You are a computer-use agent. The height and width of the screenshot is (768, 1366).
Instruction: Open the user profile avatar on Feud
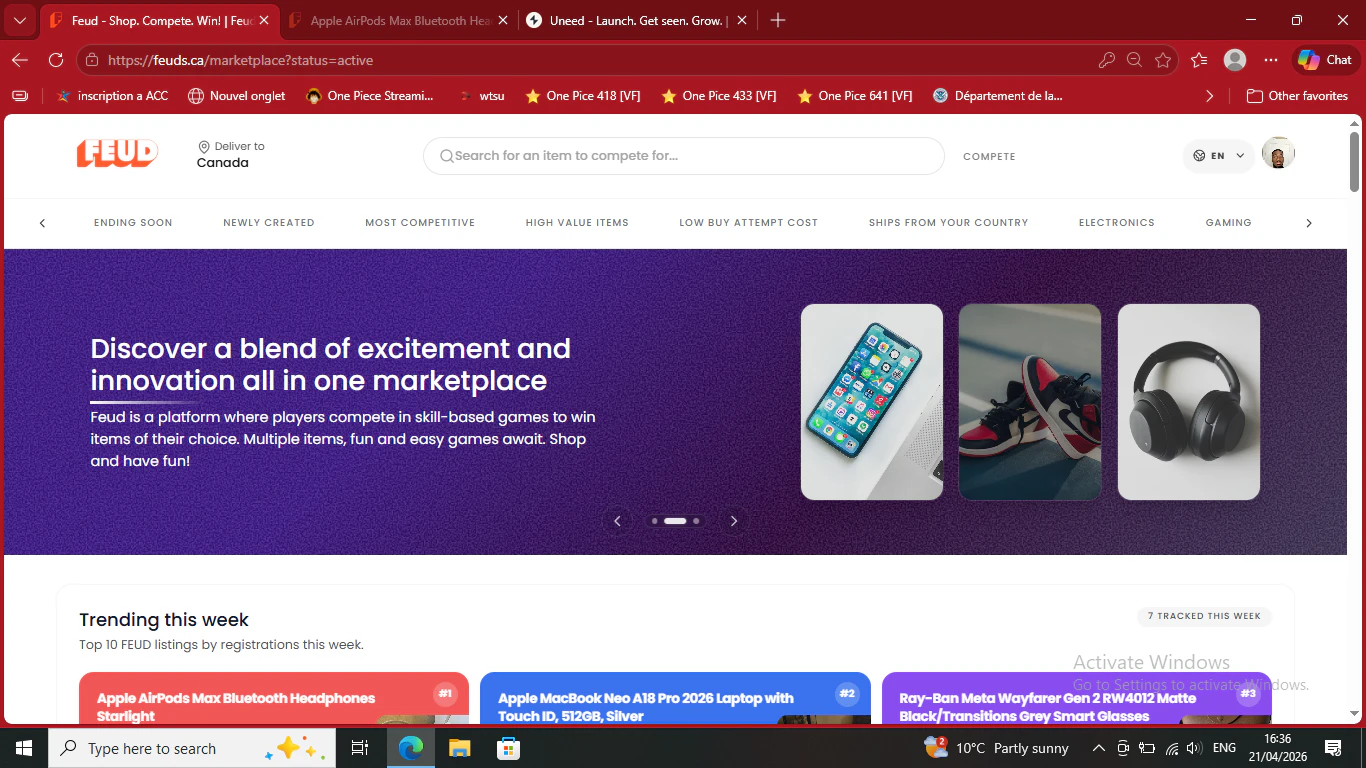pos(1278,154)
